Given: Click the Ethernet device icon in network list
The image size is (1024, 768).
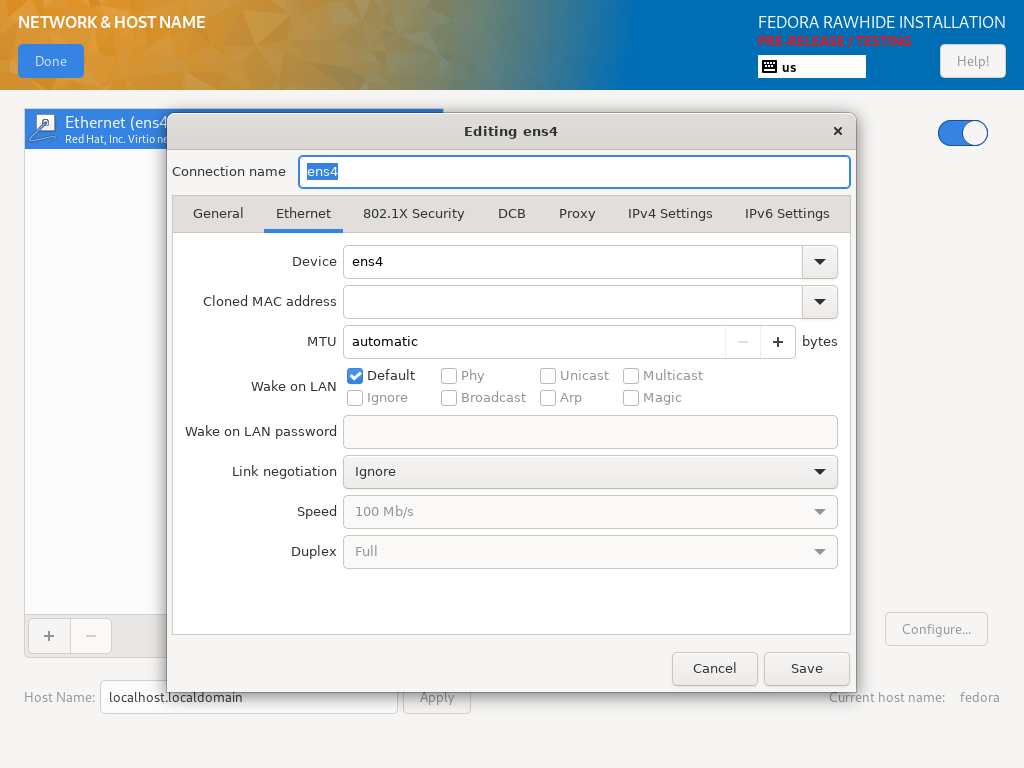Looking at the screenshot, I should click(x=44, y=129).
